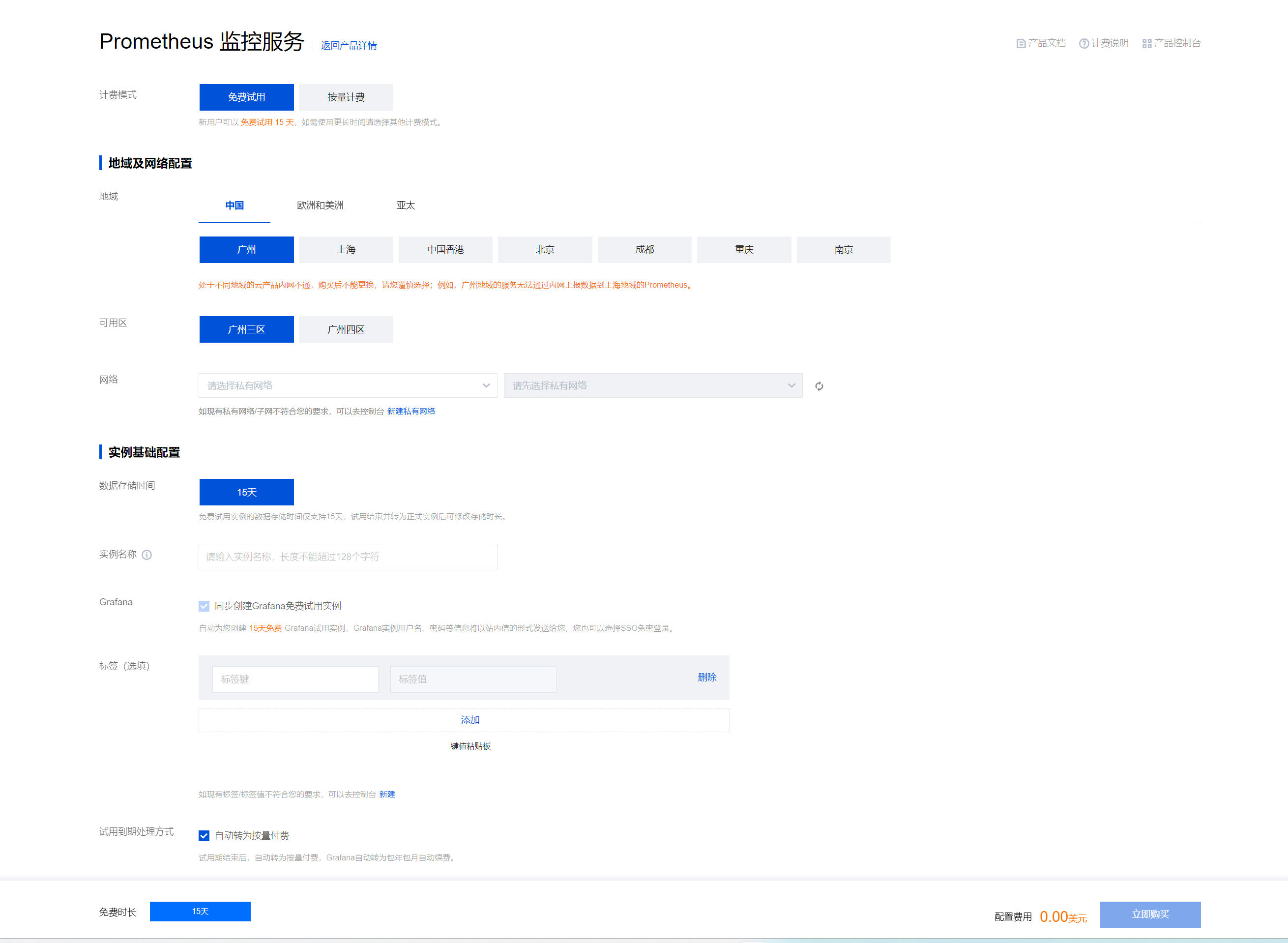Click the product documentation icon
Image resolution: width=1288 pixels, height=943 pixels.
(x=1021, y=43)
